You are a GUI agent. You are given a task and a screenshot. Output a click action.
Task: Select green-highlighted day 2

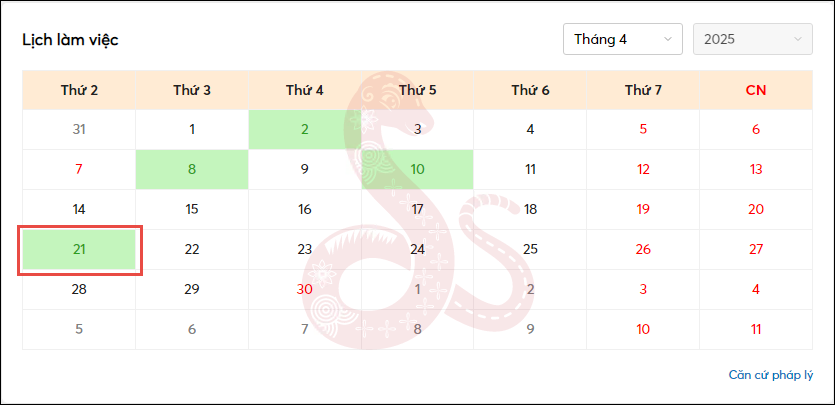pyautogui.click(x=305, y=129)
